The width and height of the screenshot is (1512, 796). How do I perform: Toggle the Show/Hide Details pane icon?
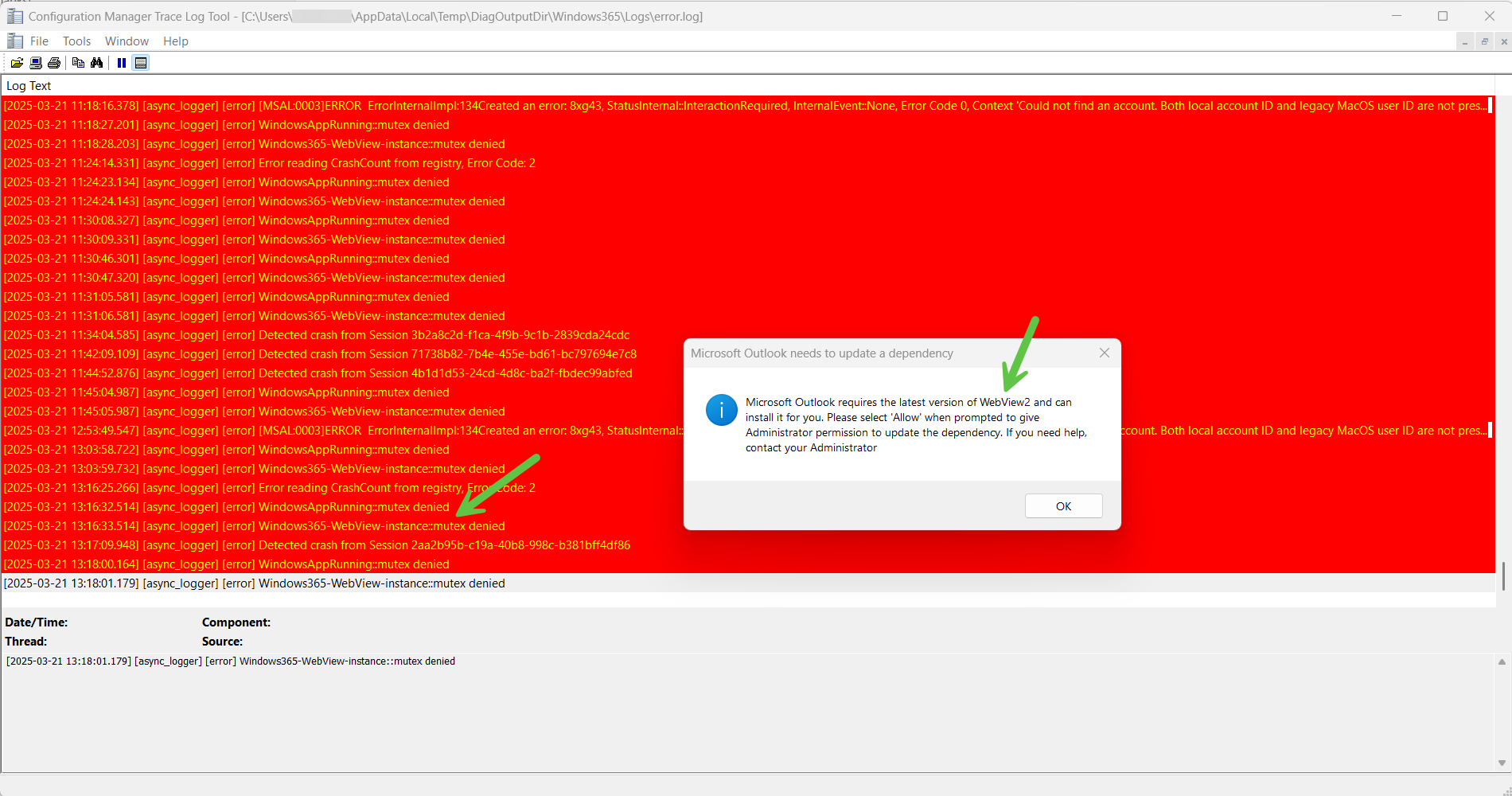[x=141, y=63]
